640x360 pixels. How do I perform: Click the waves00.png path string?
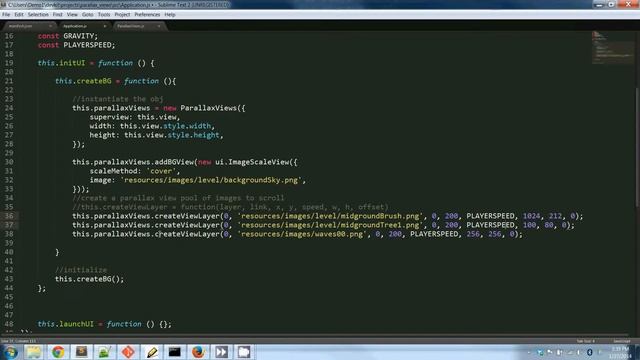[x=302, y=234]
